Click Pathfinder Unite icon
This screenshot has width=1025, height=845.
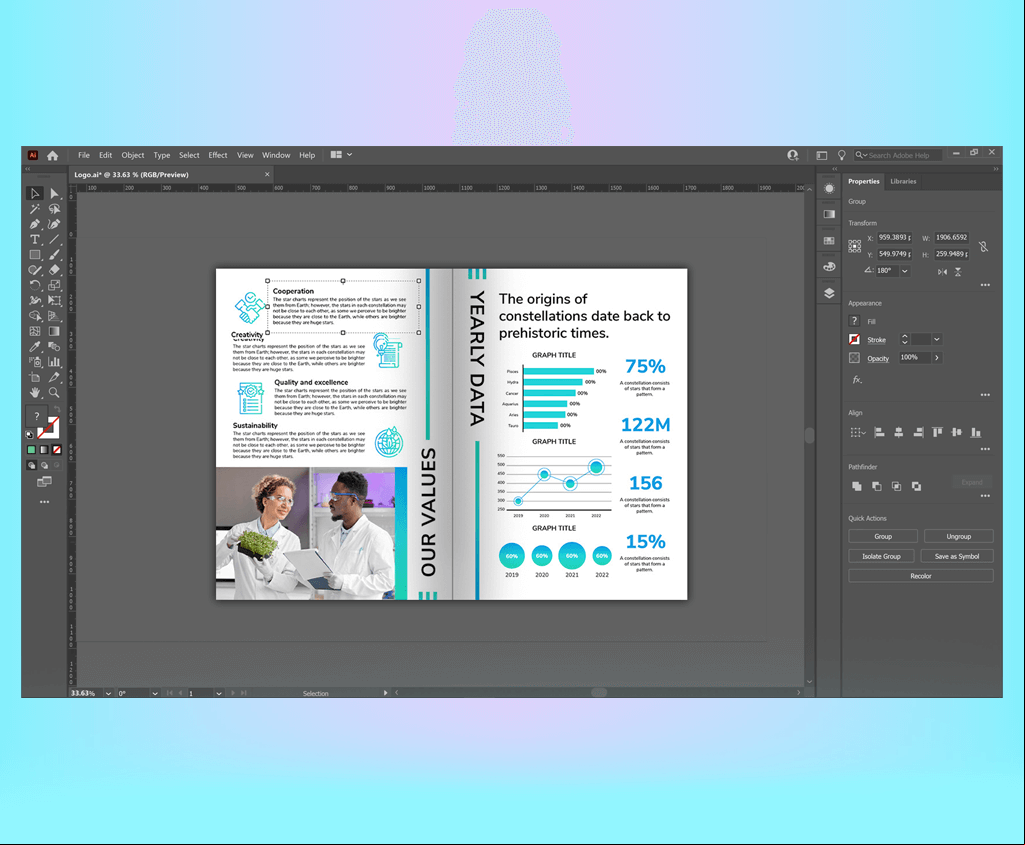[857, 486]
